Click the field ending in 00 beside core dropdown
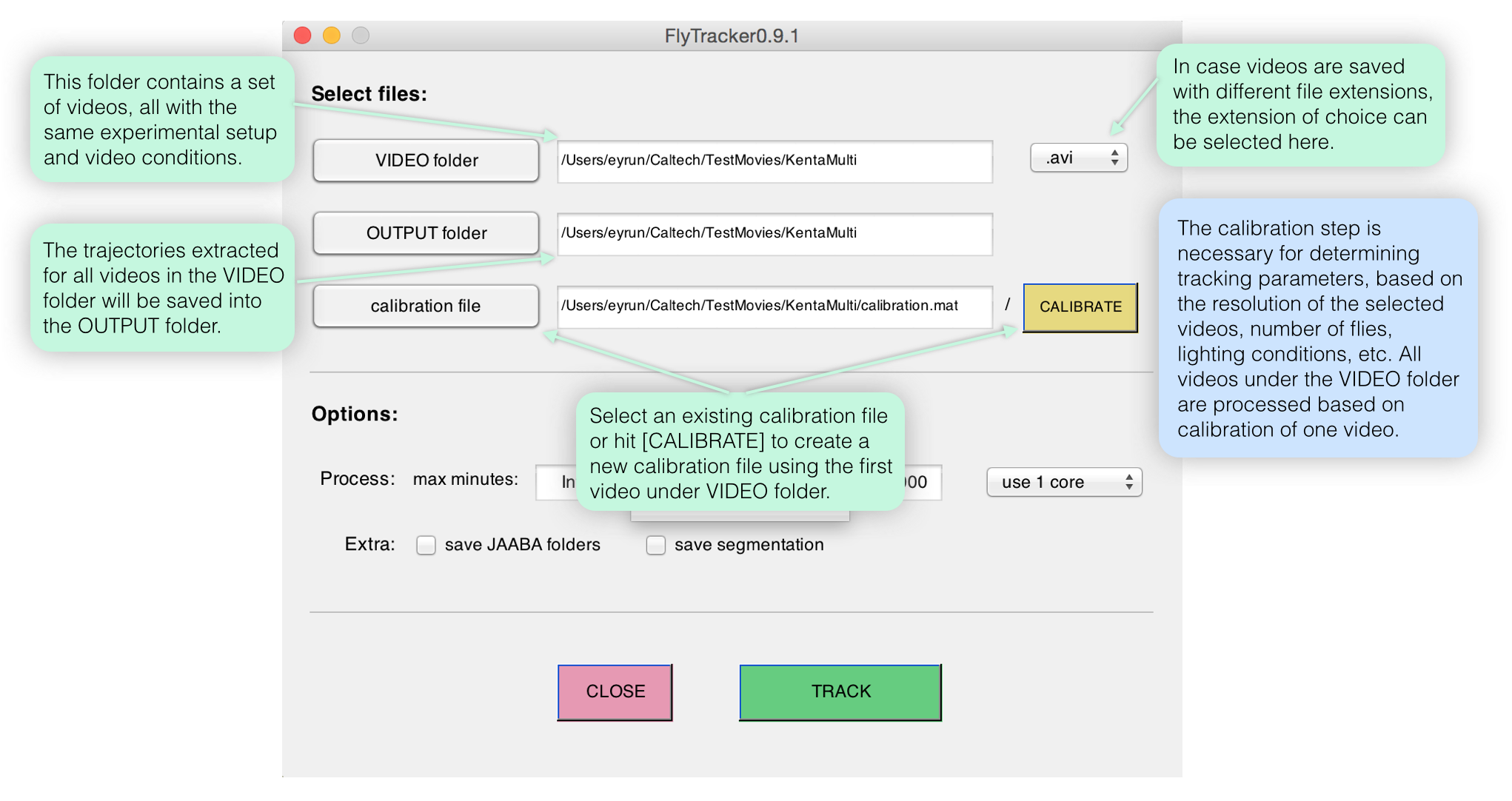 (x=923, y=482)
